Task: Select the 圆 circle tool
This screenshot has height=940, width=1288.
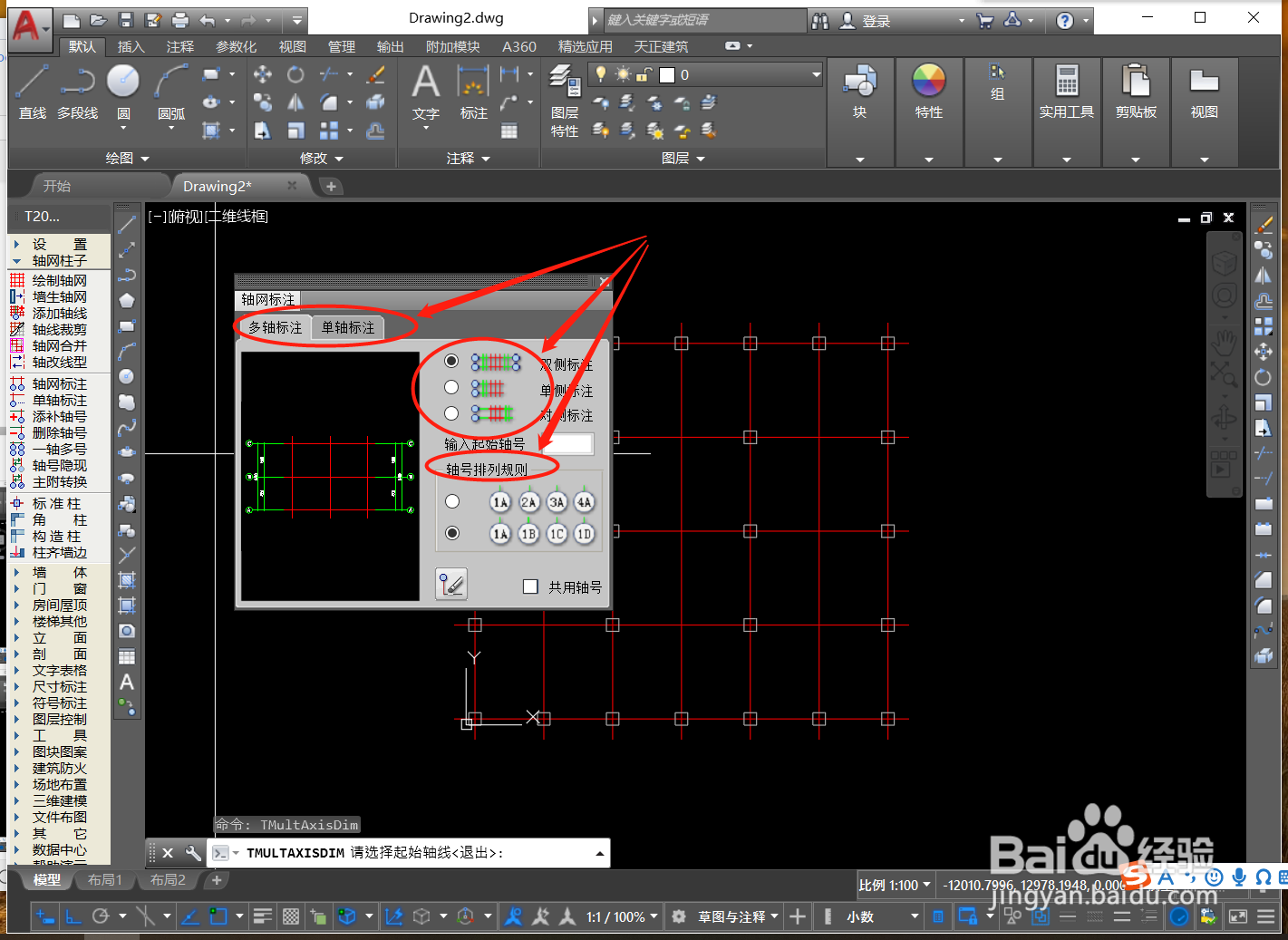Action: point(123,92)
